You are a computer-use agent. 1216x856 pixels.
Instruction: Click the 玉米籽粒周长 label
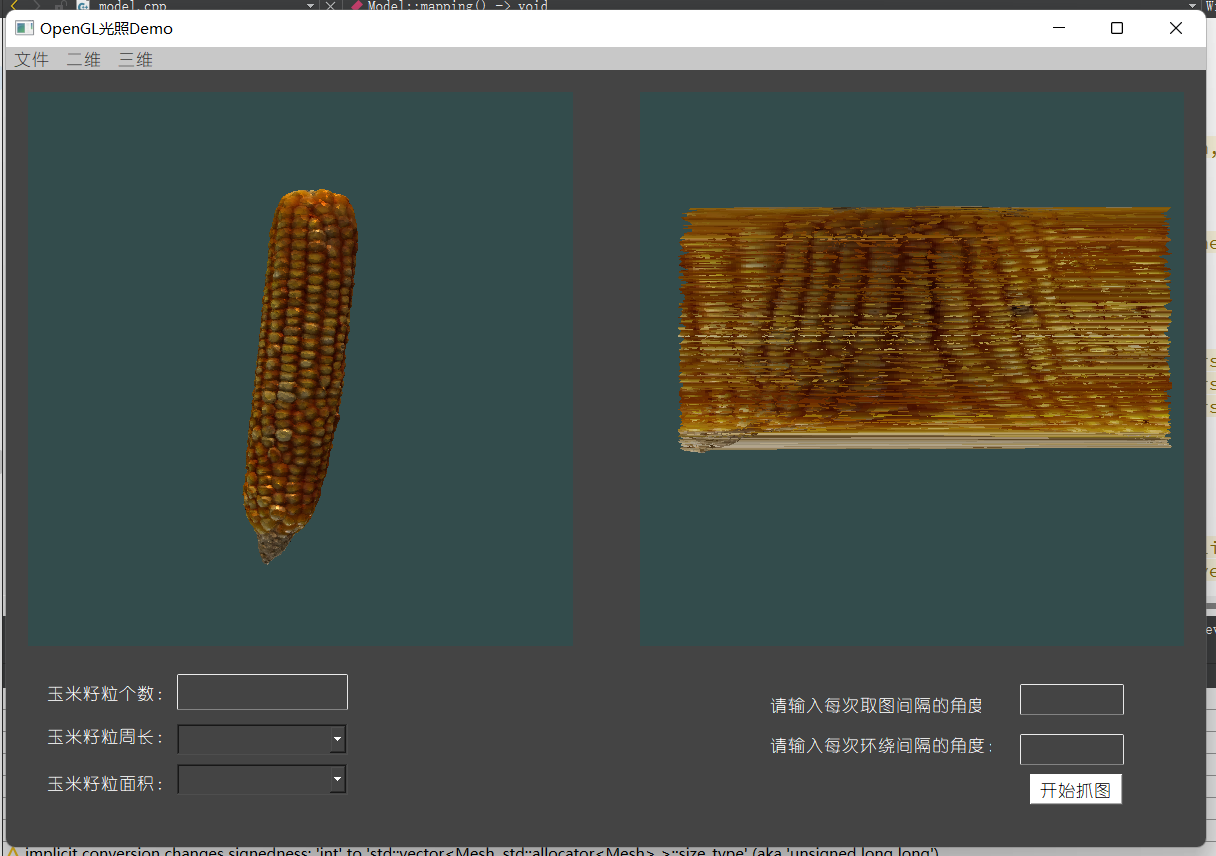106,738
